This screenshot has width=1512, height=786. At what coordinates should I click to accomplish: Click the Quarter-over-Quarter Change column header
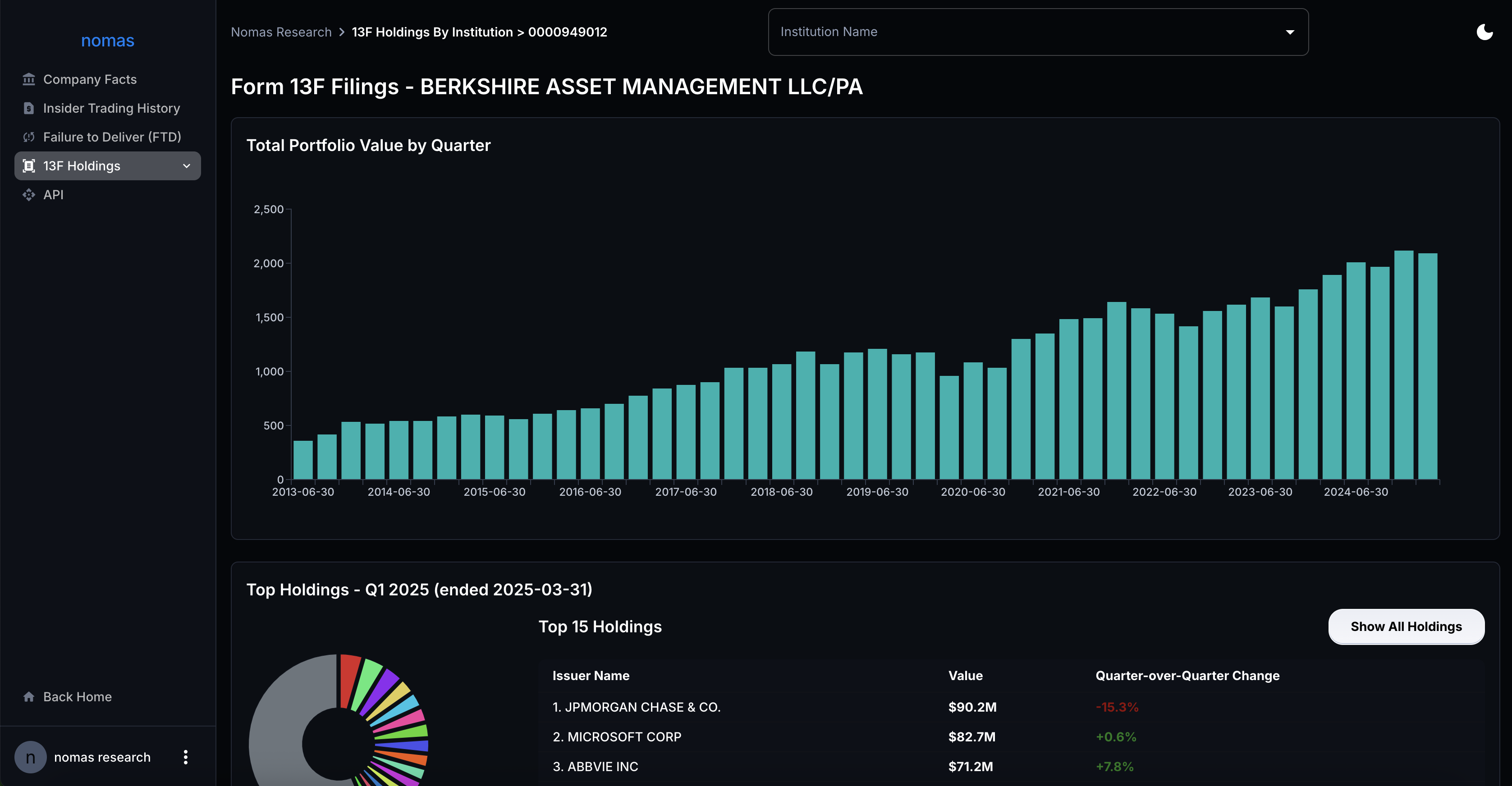click(x=1187, y=676)
